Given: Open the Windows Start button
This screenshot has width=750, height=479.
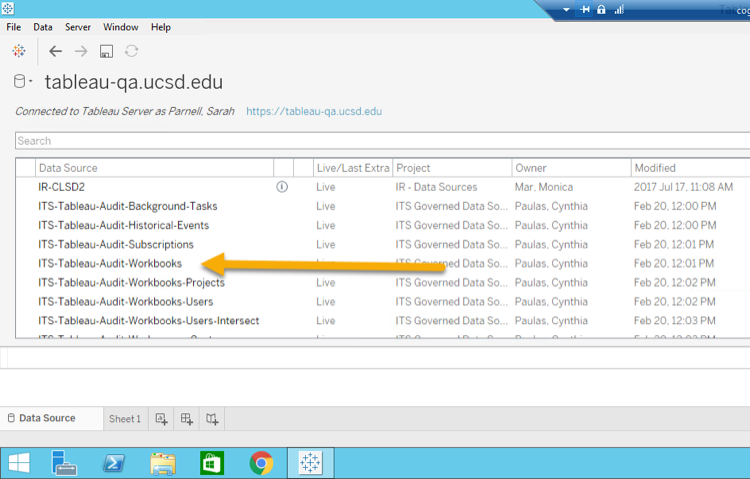Looking at the screenshot, I should coord(19,463).
